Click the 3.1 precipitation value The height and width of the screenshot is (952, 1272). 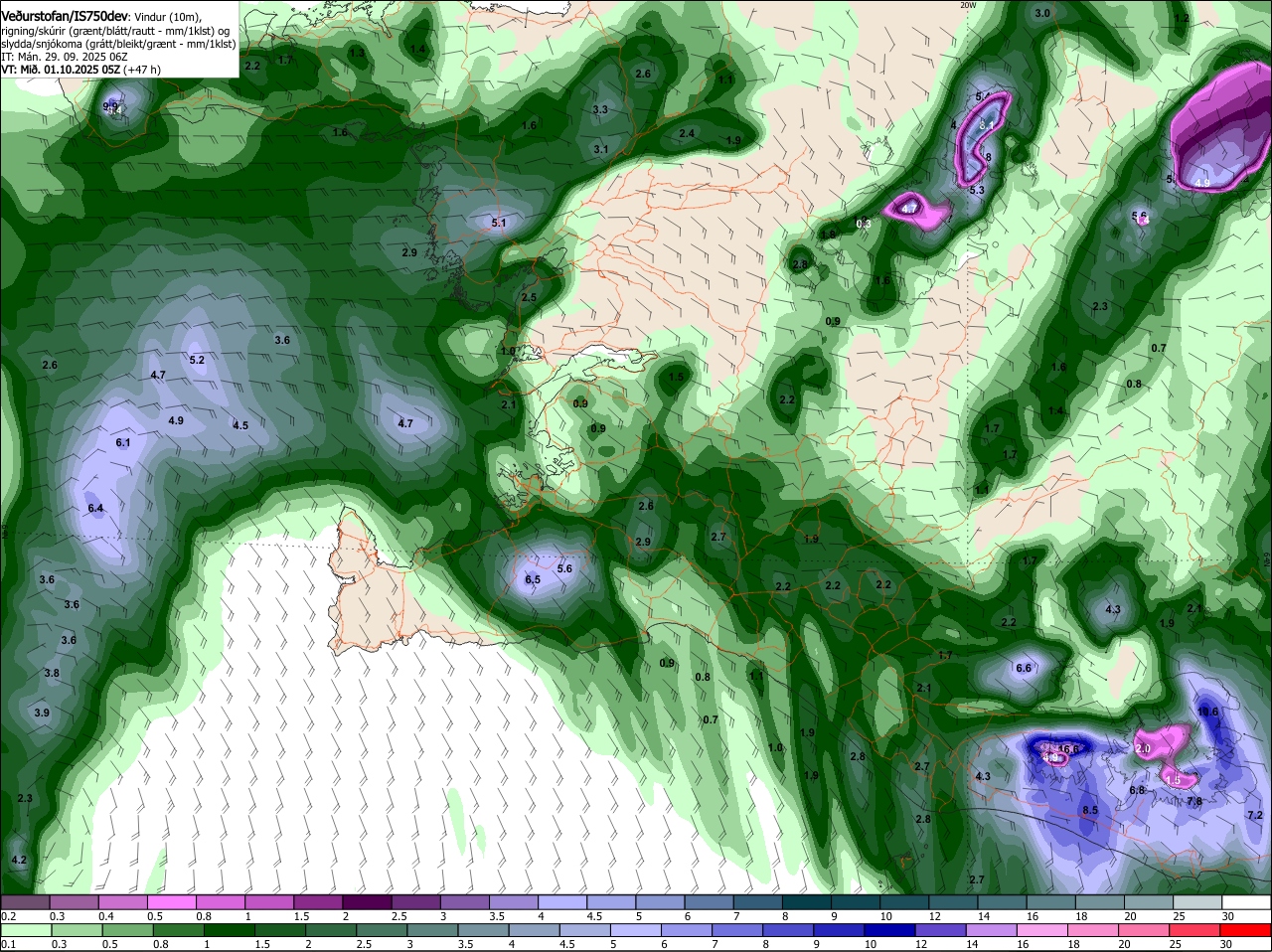(600, 149)
